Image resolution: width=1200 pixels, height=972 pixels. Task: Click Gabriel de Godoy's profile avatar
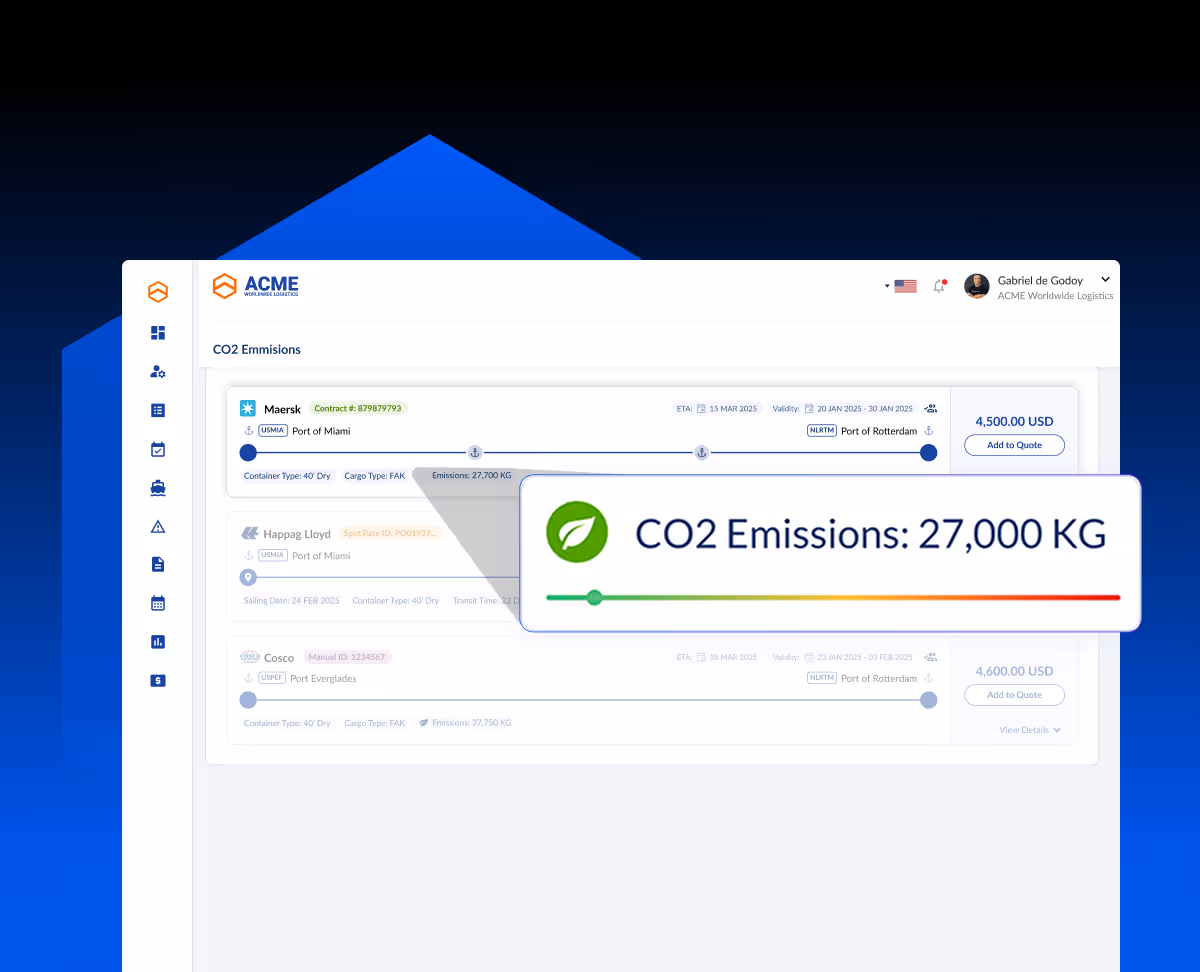pos(976,286)
